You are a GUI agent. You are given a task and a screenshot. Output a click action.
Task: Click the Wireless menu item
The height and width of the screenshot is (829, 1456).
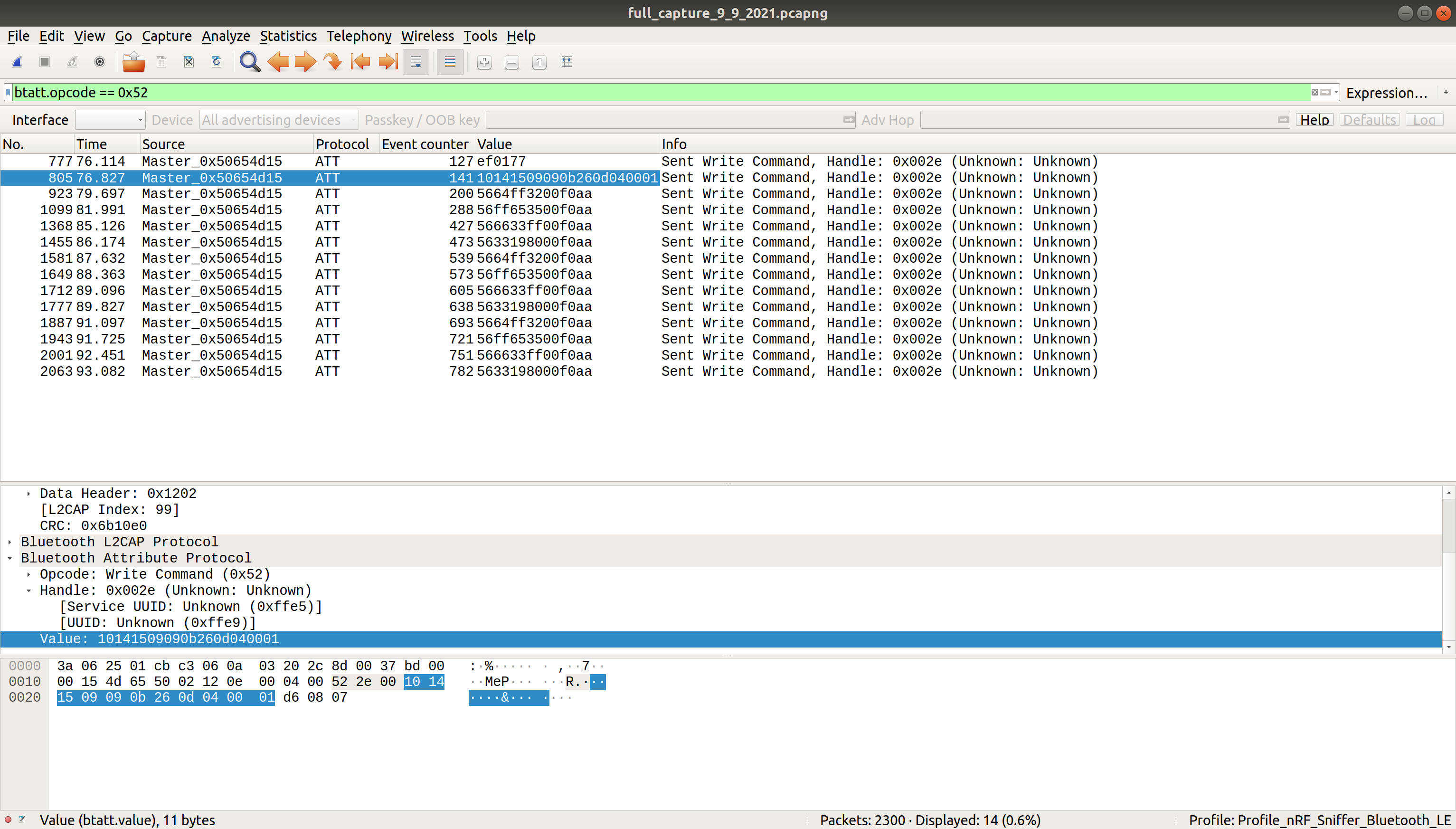tap(426, 36)
